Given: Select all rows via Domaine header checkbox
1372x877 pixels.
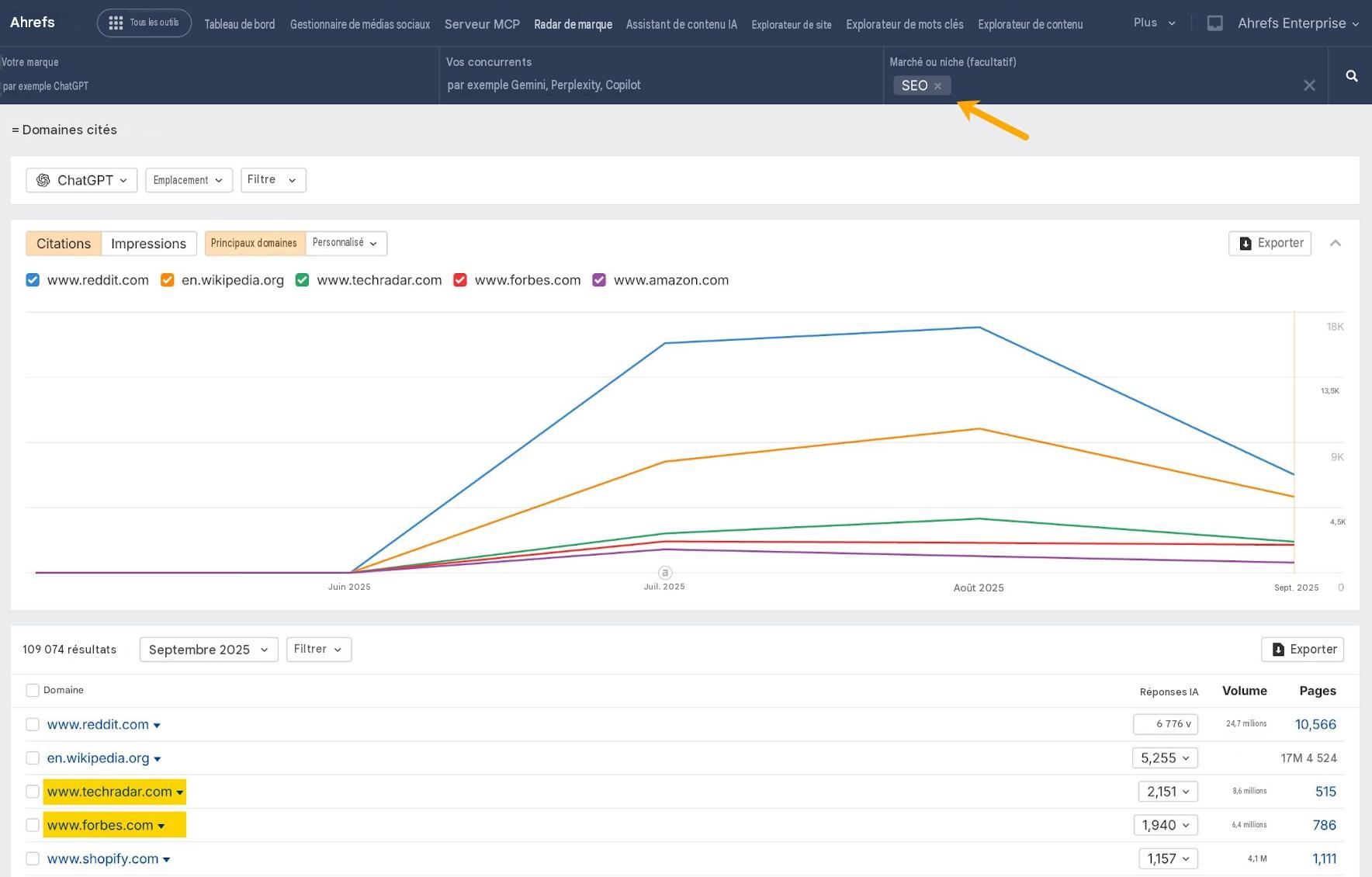Looking at the screenshot, I should (x=33, y=690).
